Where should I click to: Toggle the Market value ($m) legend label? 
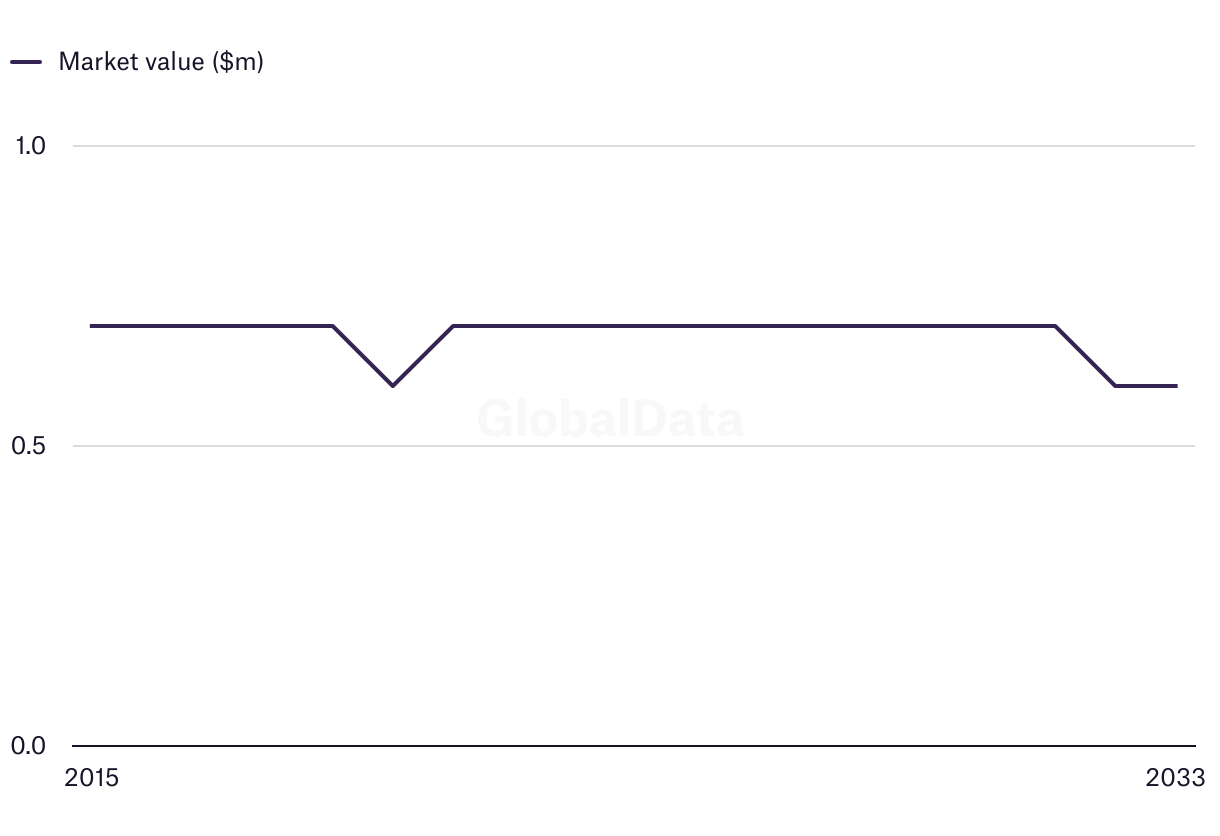(x=161, y=62)
